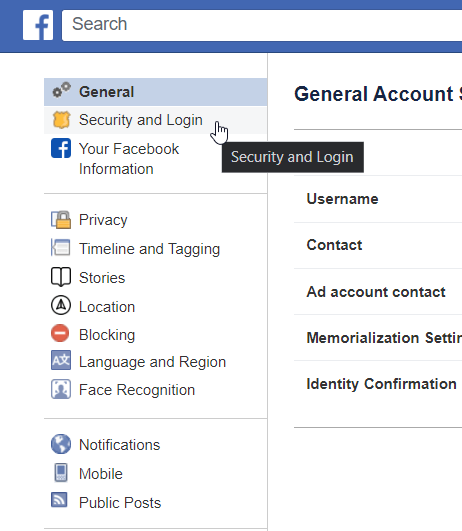Click the Timeline and Tagging icon

pyautogui.click(x=61, y=248)
